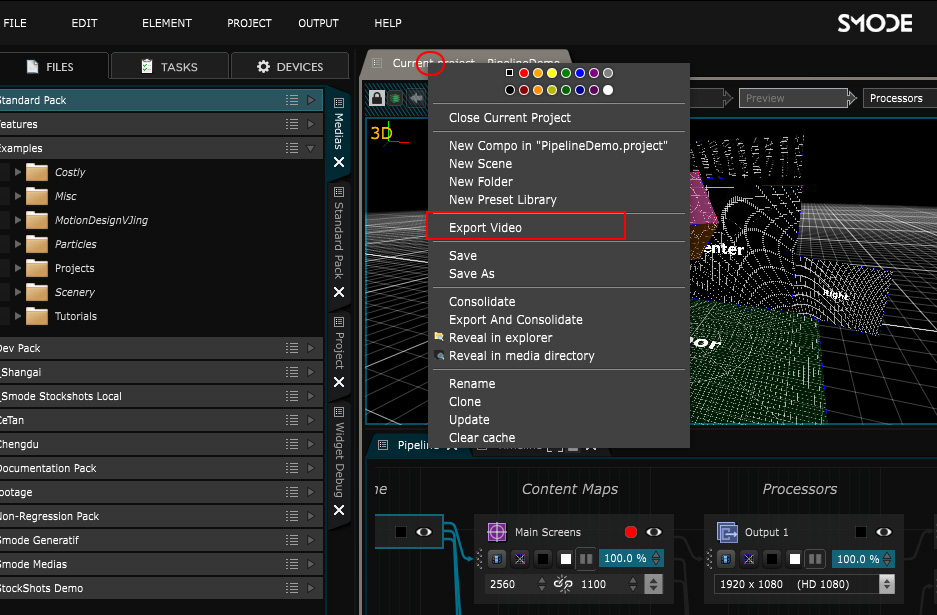Close the Standard Pack side tab
The height and width of the screenshot is (615, 937).
click(x=339, y=292)
